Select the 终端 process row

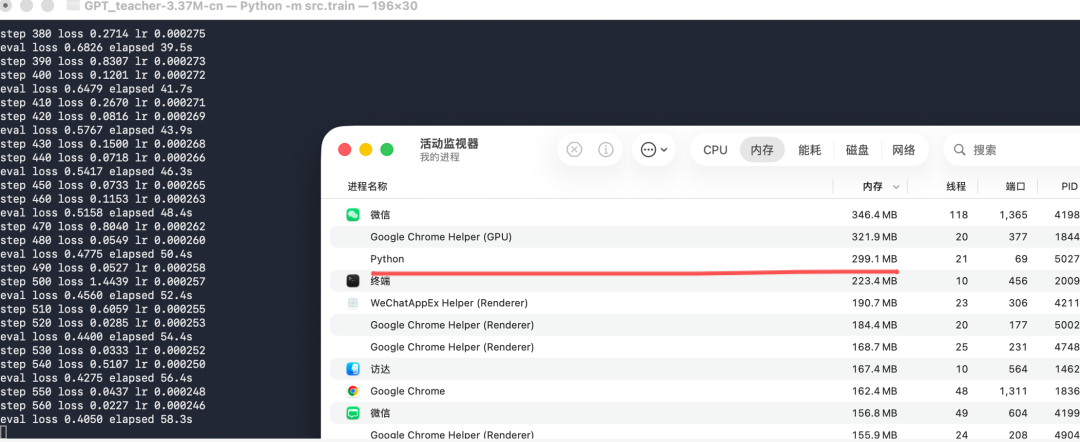[x=705, y=281]
